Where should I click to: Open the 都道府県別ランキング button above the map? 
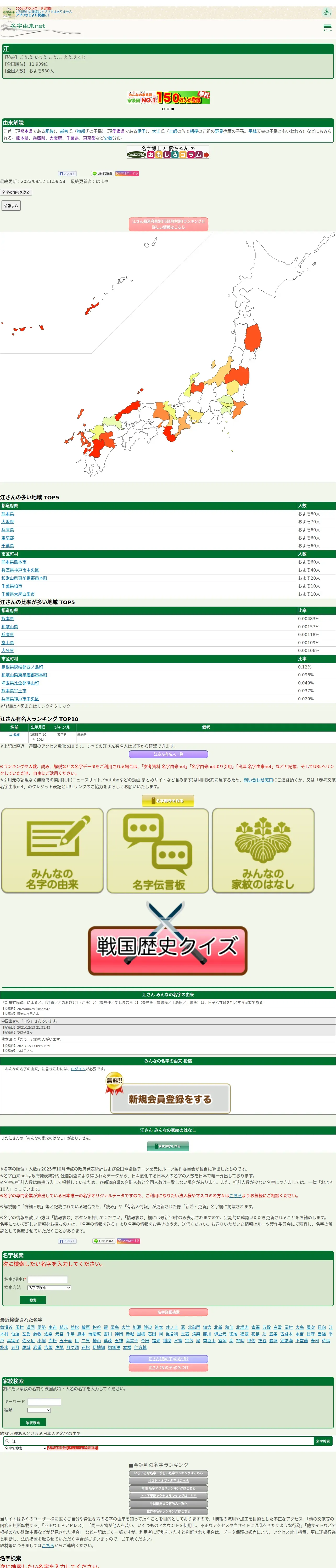(x=168, y=224)
